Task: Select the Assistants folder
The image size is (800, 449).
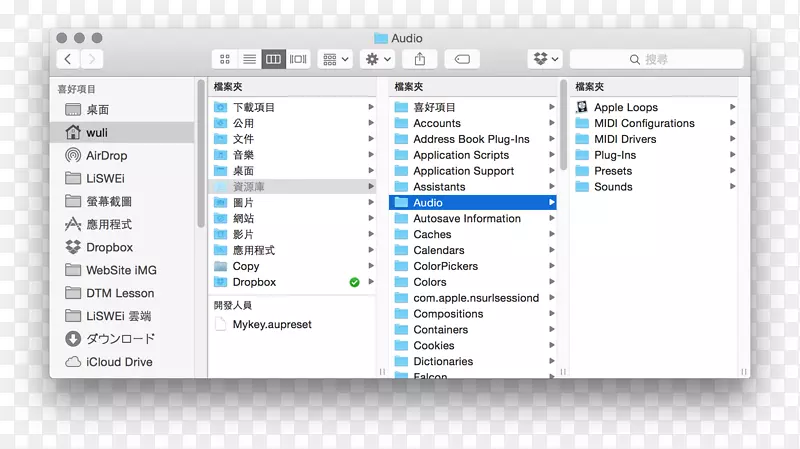Action: coord(472,187)
